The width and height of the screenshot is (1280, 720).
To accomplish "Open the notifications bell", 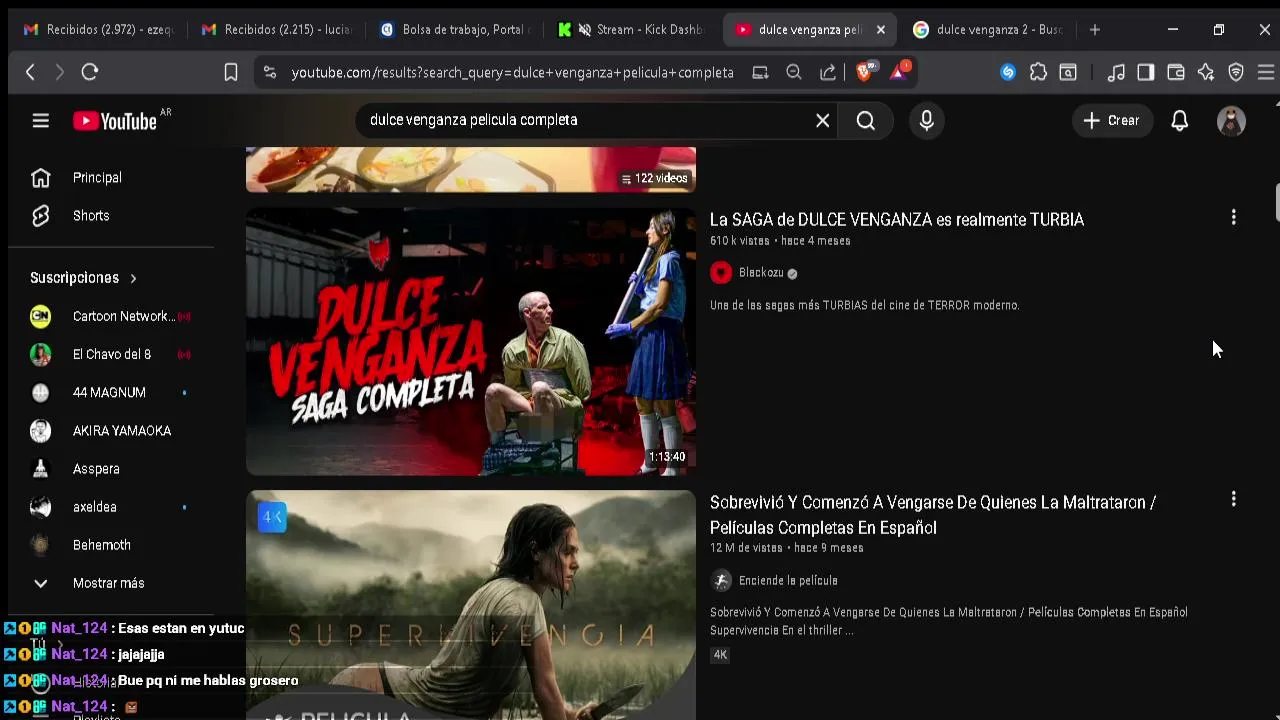I will (x=1180, y=121).
